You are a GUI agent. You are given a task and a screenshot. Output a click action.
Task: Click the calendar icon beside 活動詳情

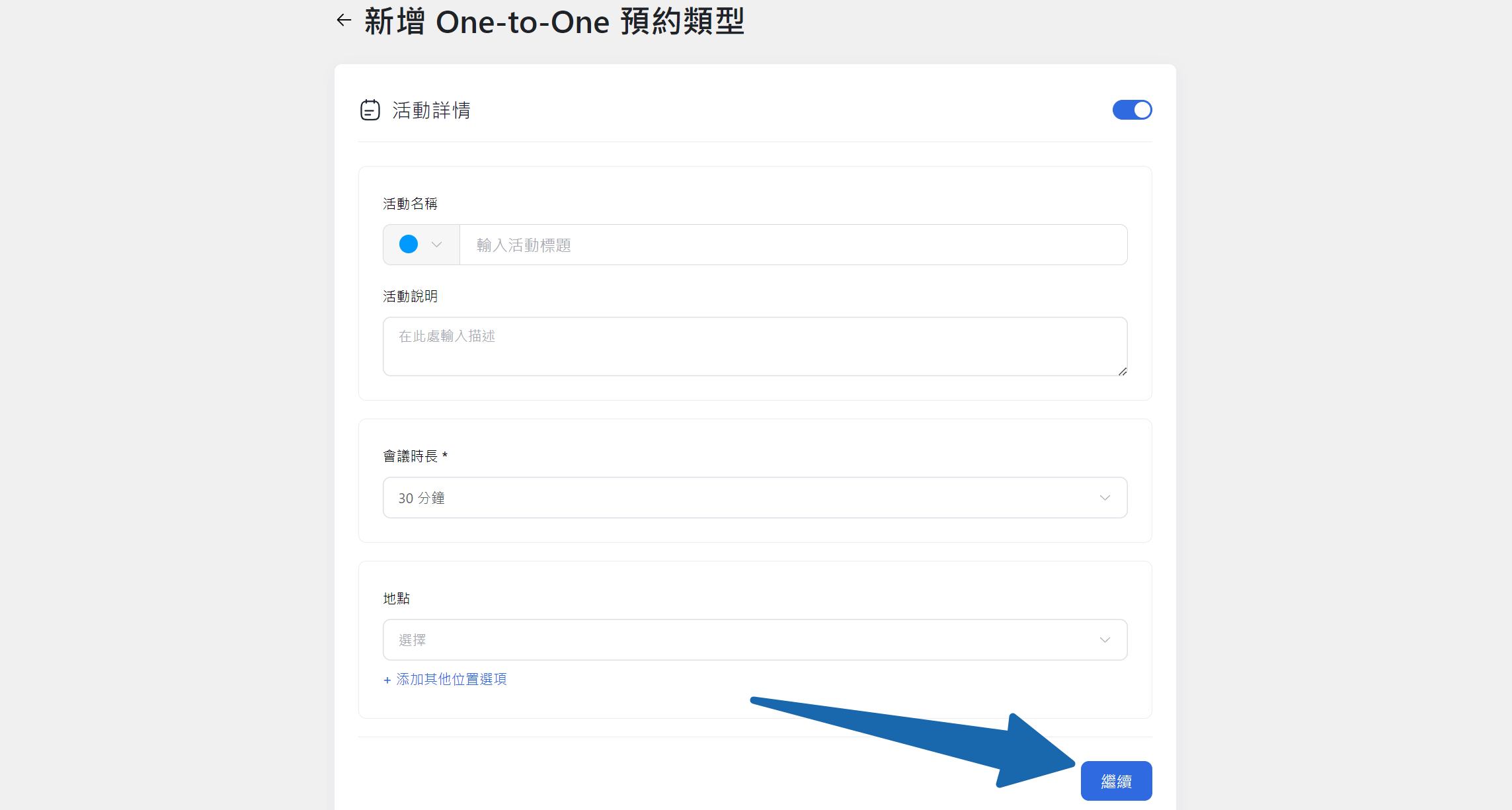370,110
